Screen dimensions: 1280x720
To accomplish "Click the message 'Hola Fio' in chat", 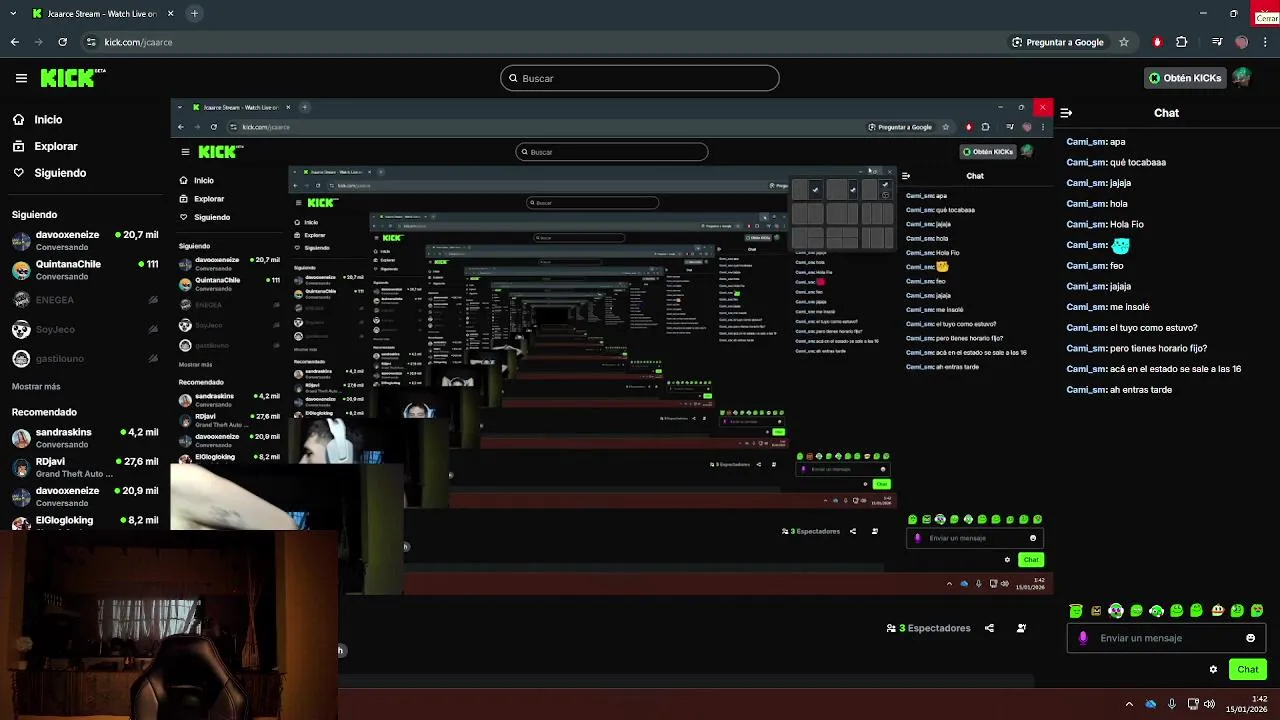I will [x=1126, y=224].
